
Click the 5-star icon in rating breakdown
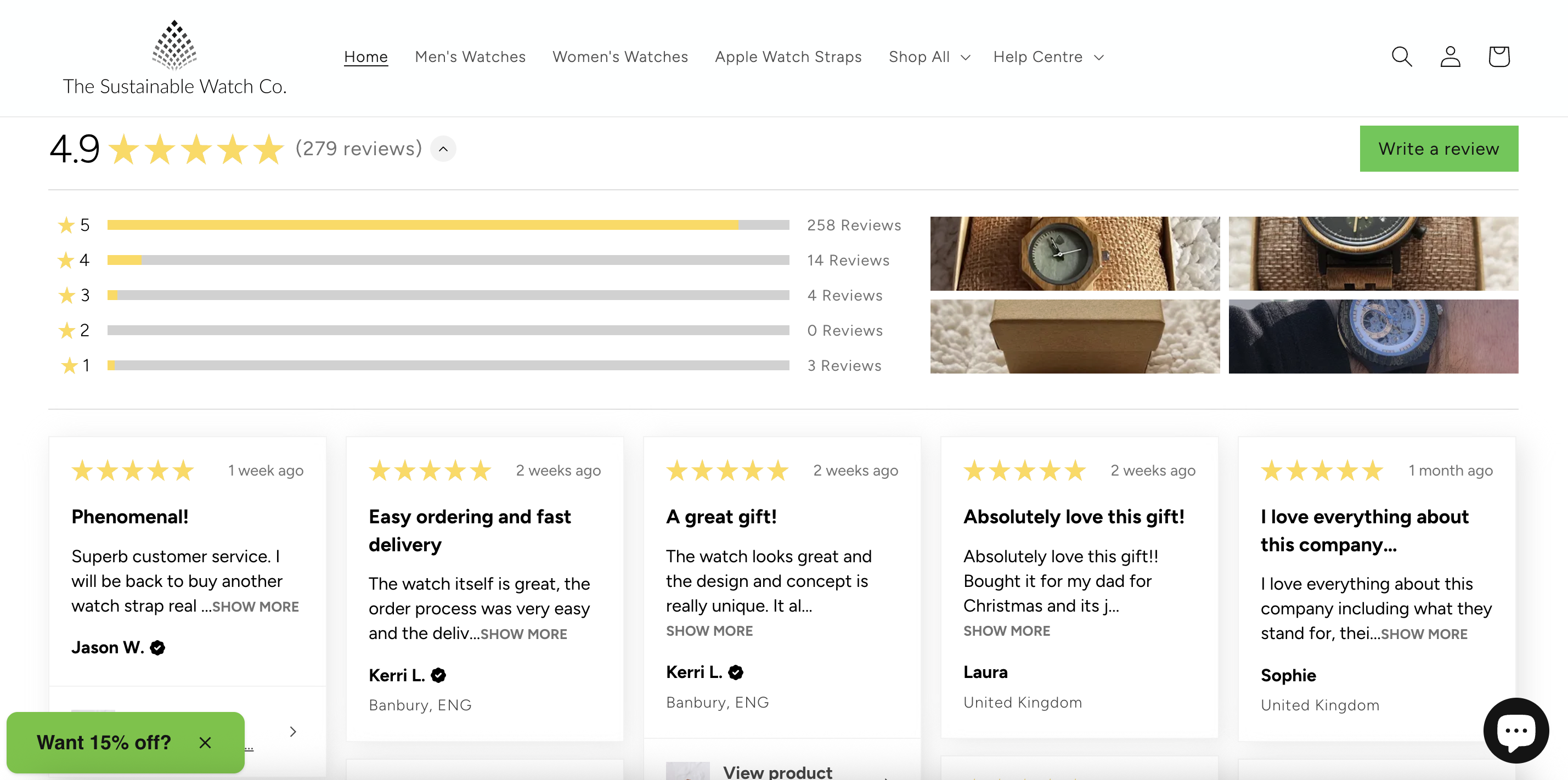click(67, 224)
